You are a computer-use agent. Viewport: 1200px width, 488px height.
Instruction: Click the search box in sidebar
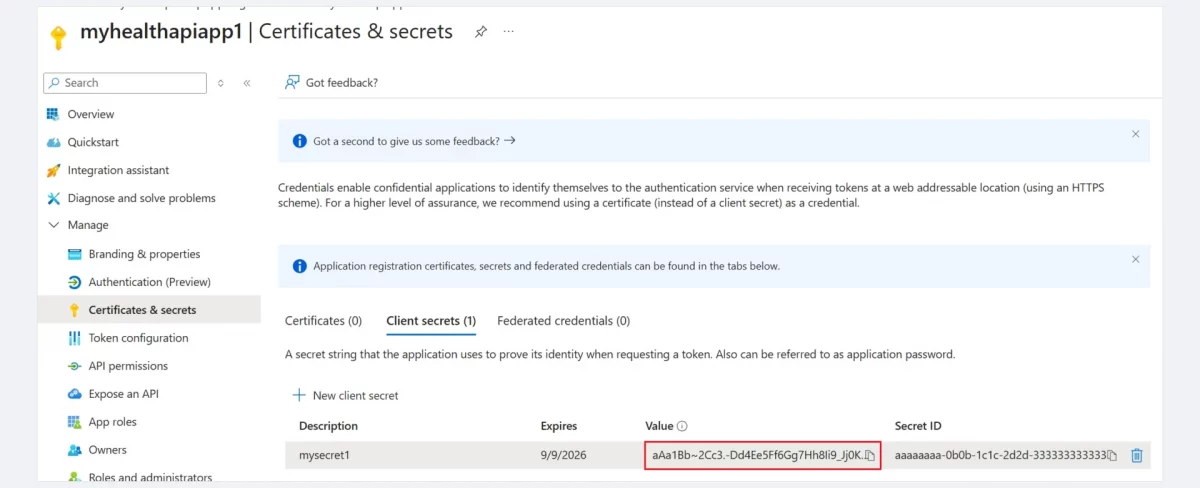[125, 83]
